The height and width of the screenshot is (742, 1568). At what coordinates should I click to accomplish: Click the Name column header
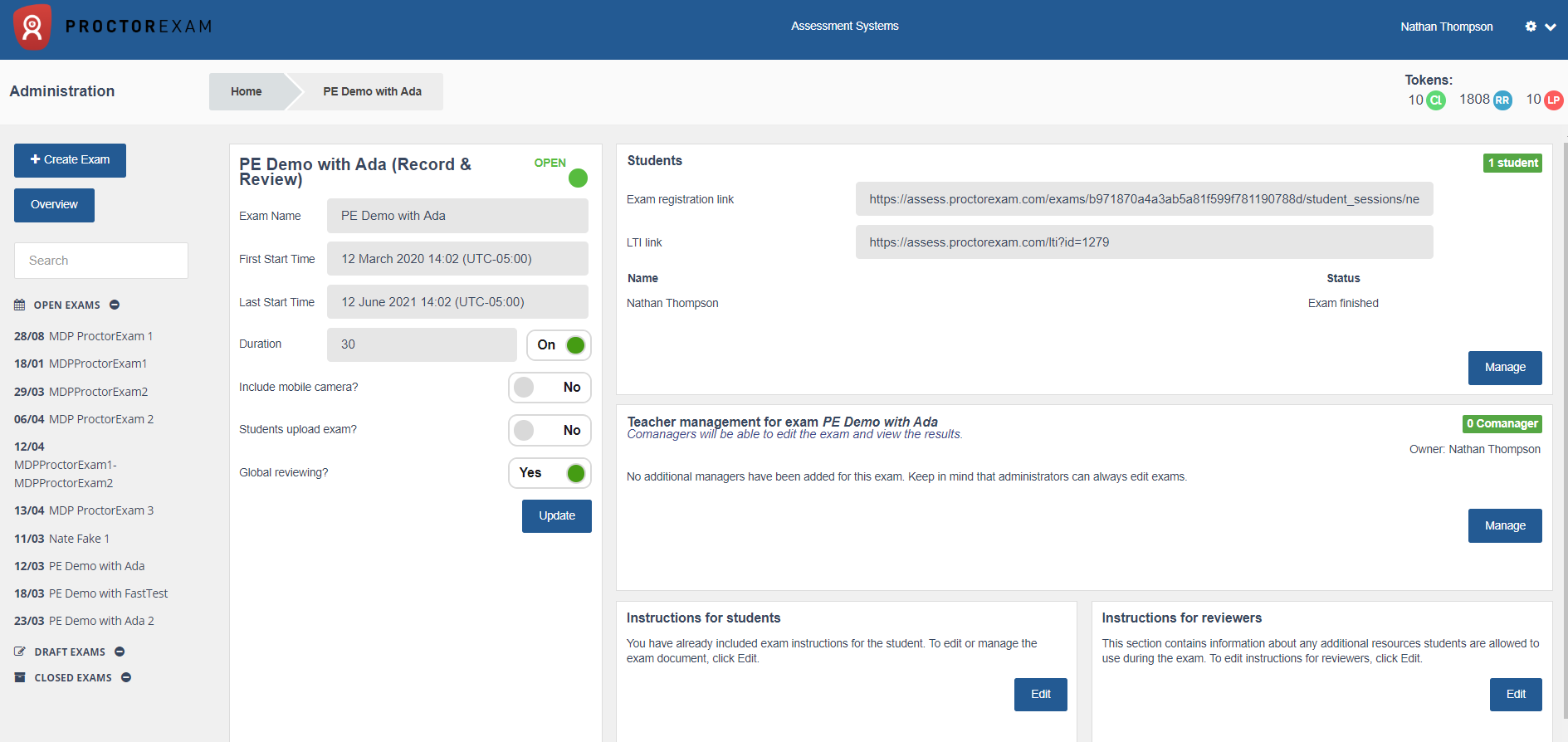(642, 278)
